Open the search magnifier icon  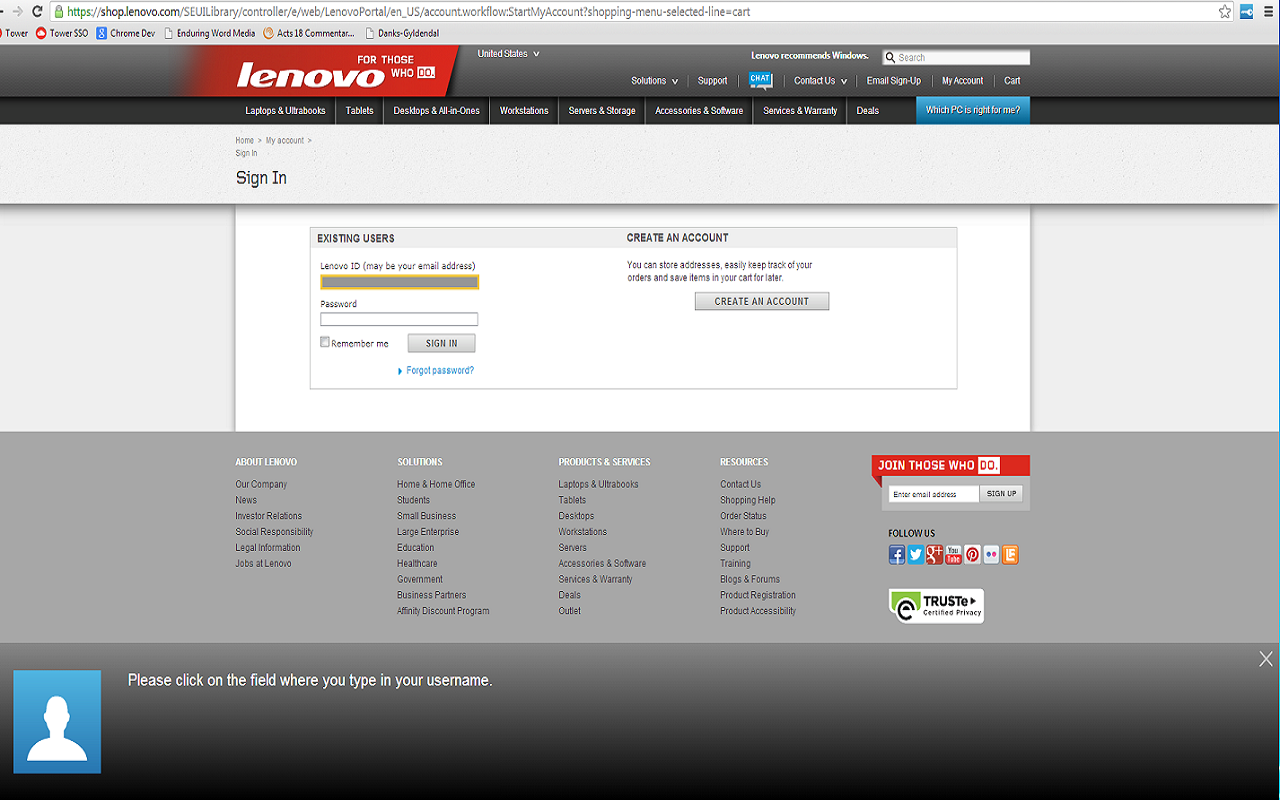click(892, 57)
